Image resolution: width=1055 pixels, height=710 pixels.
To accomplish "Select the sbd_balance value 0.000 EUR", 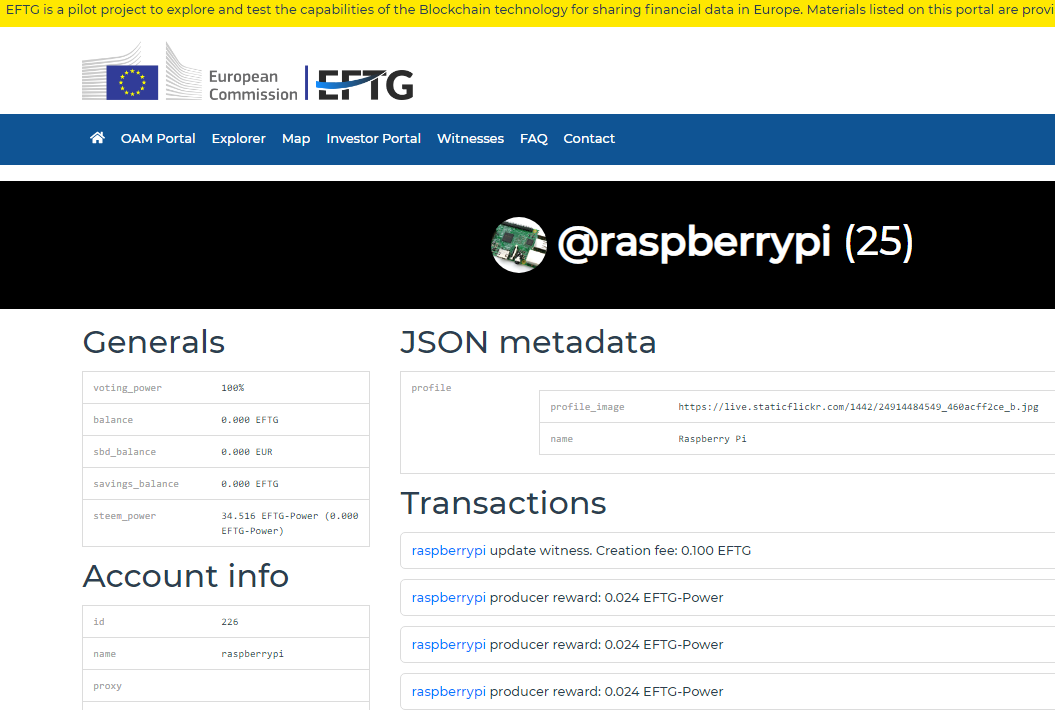I will (x=247, y=452).
